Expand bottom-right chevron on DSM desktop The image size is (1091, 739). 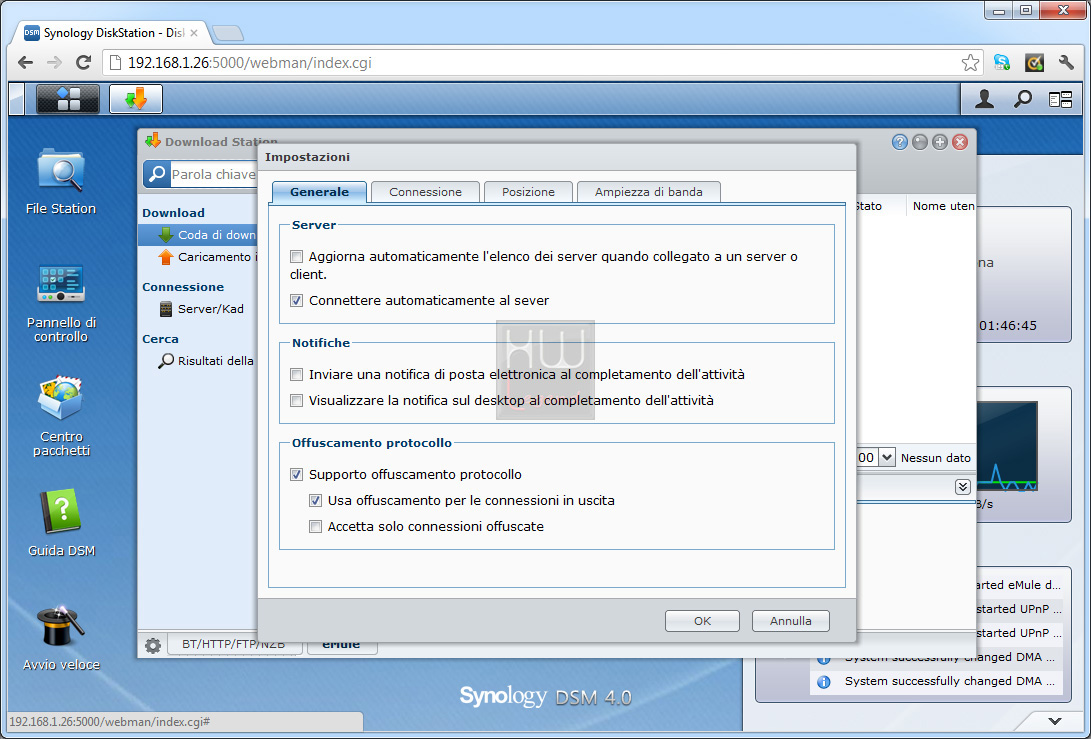1055,721
